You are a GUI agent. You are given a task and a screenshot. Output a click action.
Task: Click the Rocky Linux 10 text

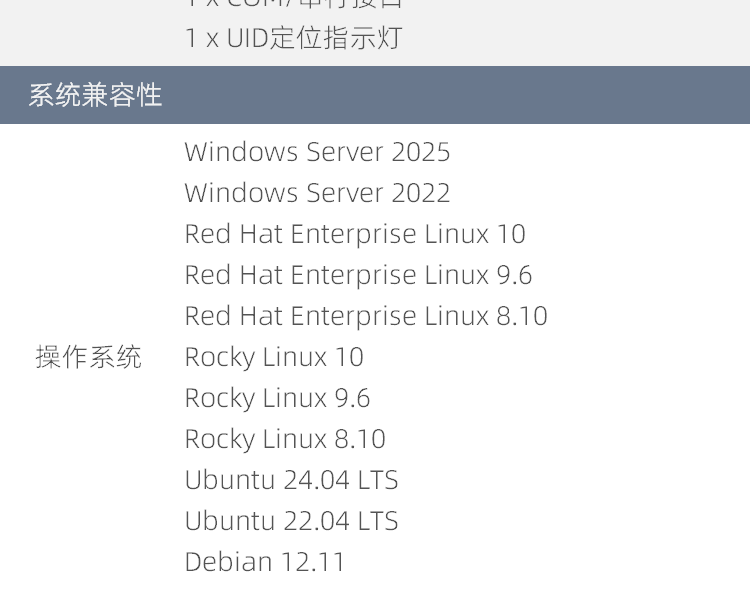coord(274,357)
